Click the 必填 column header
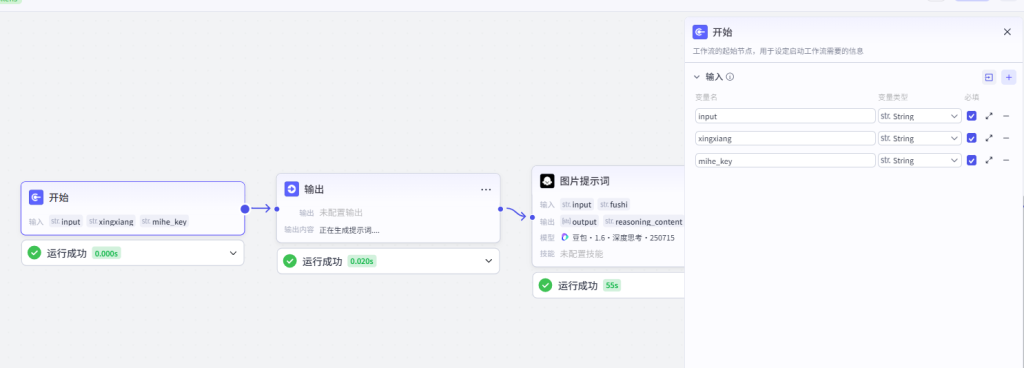This screenshot has width=1024, height=368. click(x=972, y=97)
